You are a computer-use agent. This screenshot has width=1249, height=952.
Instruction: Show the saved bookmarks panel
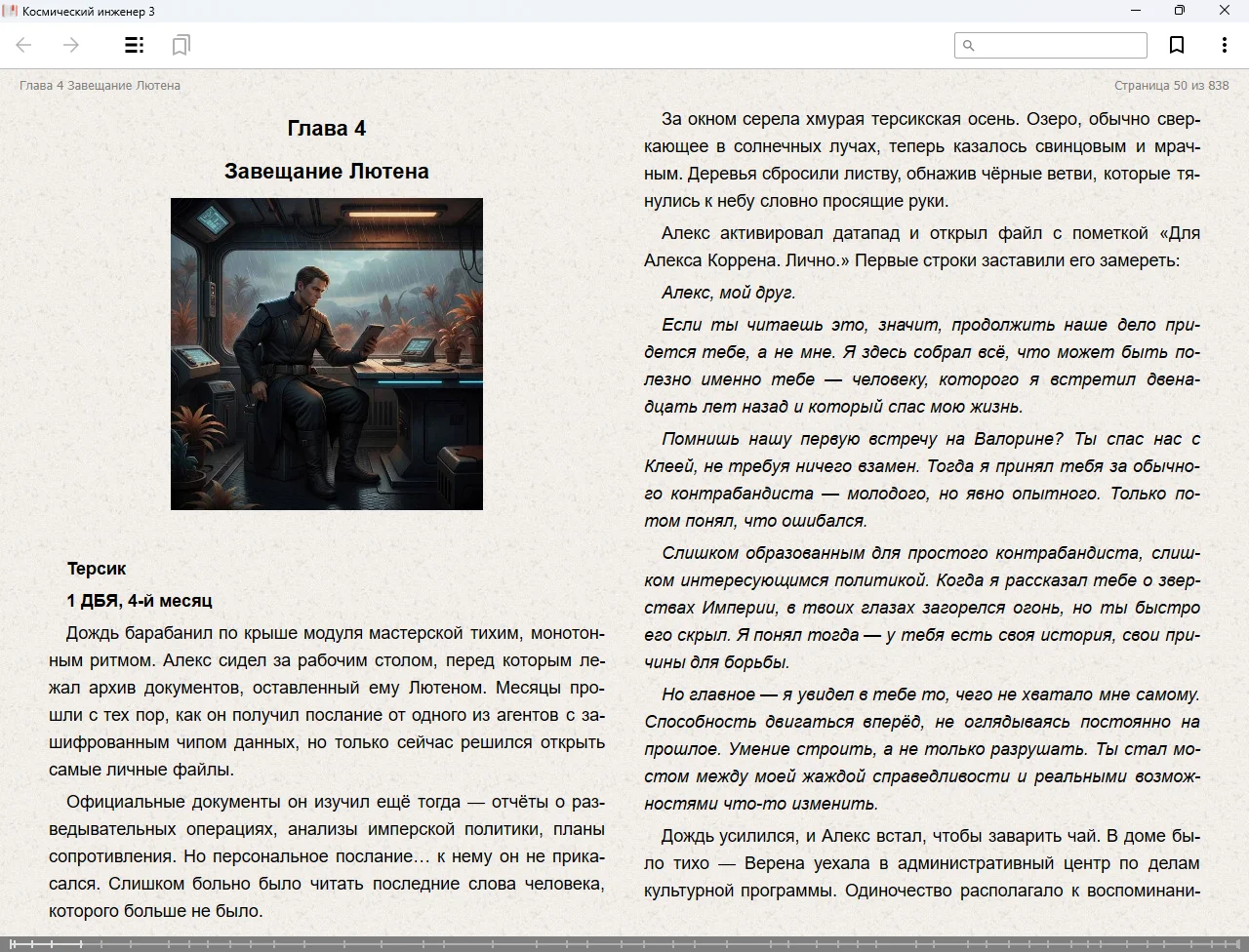pos(181,45)
